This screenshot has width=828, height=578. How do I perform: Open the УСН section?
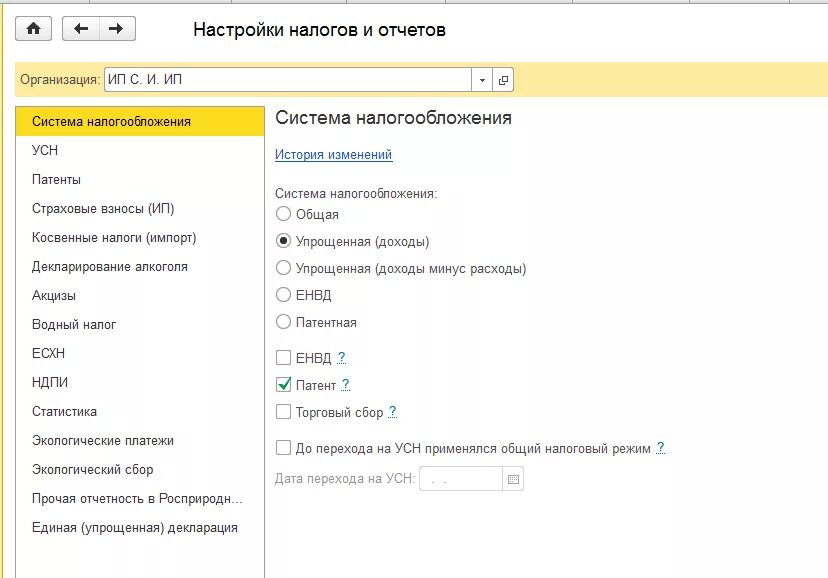click(140, 150)
